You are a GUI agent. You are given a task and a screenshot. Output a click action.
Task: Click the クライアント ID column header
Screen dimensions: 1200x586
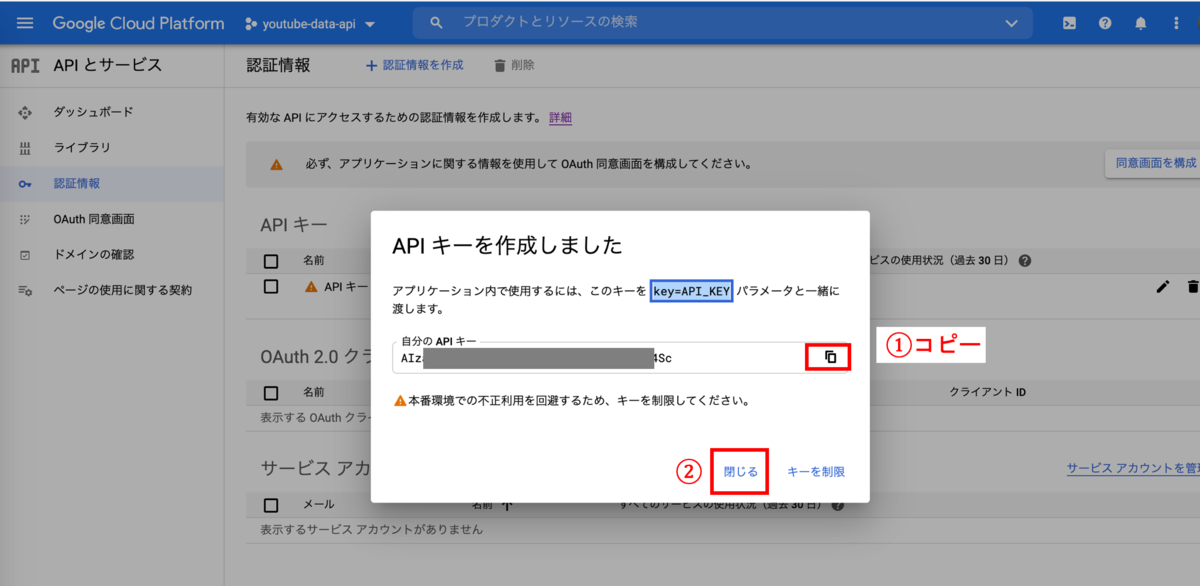(987, 393)
